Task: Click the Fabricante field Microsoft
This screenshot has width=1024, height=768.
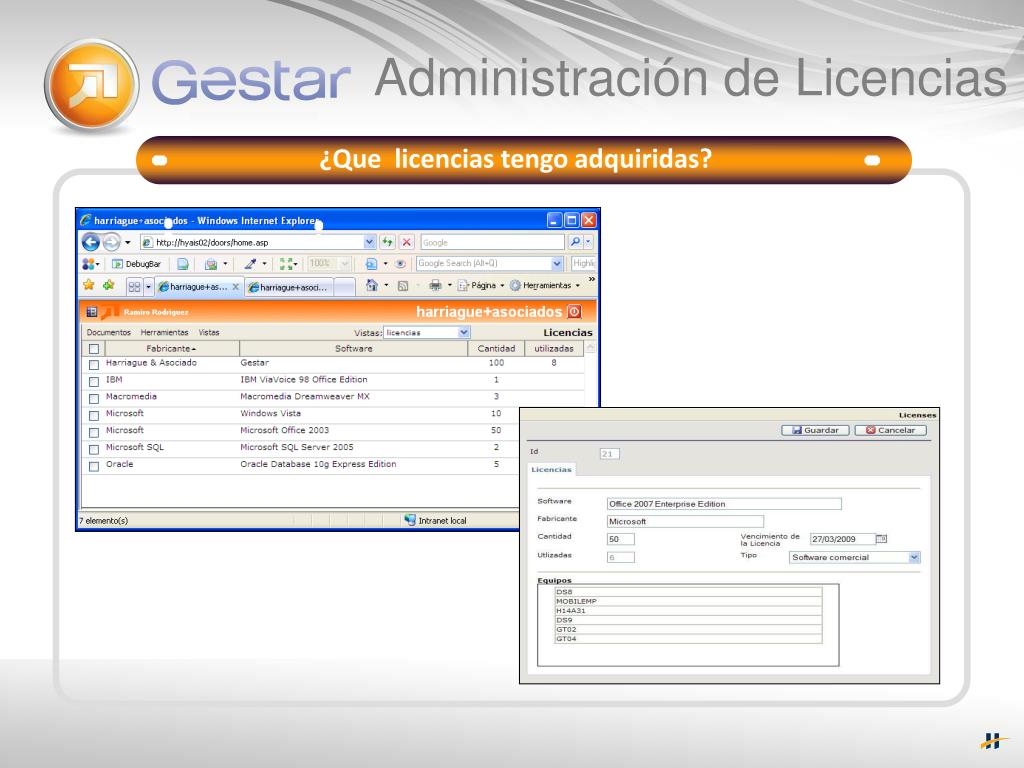Action: point(685,521)
